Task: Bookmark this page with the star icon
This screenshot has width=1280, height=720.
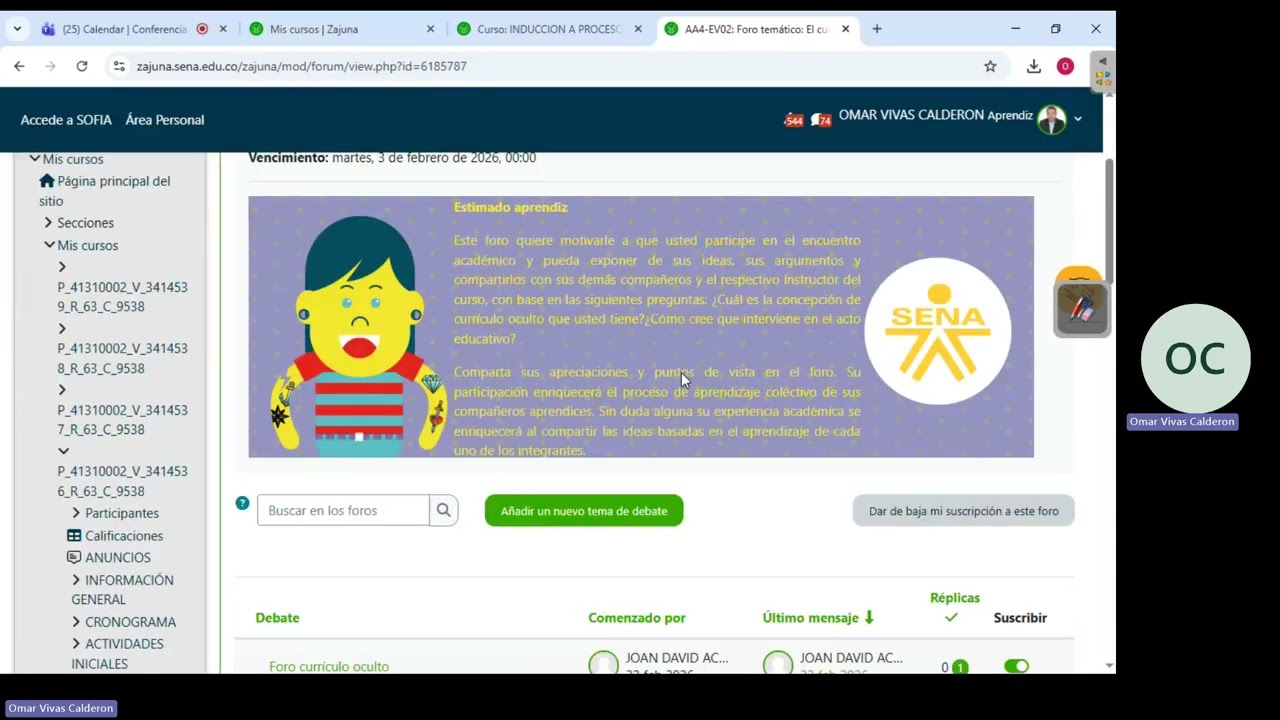Action: tap(990, 66)
